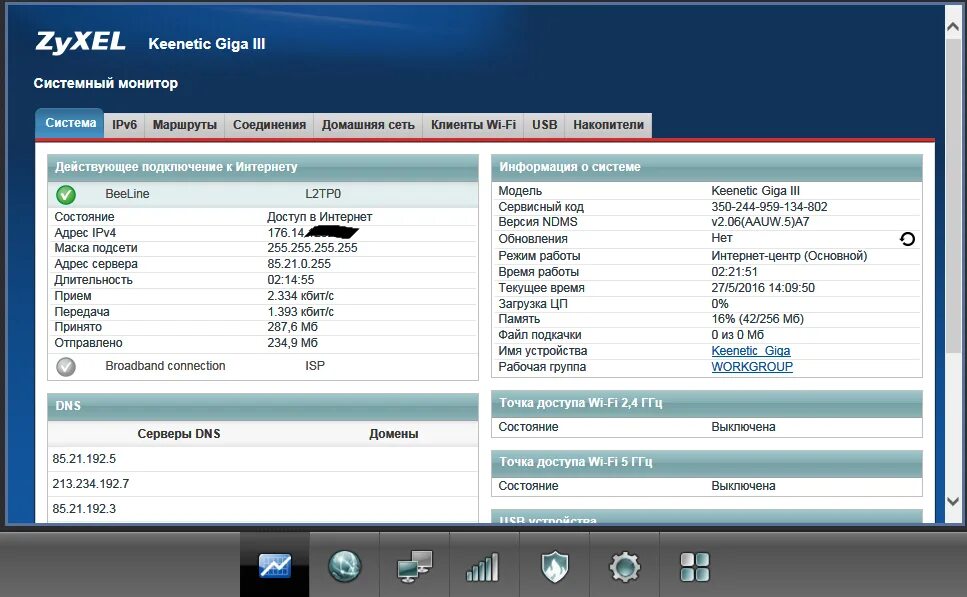Open the Соединения tab
Image resolution: width=967 pixels, height=597 pixels.
(x=270, y=125)
